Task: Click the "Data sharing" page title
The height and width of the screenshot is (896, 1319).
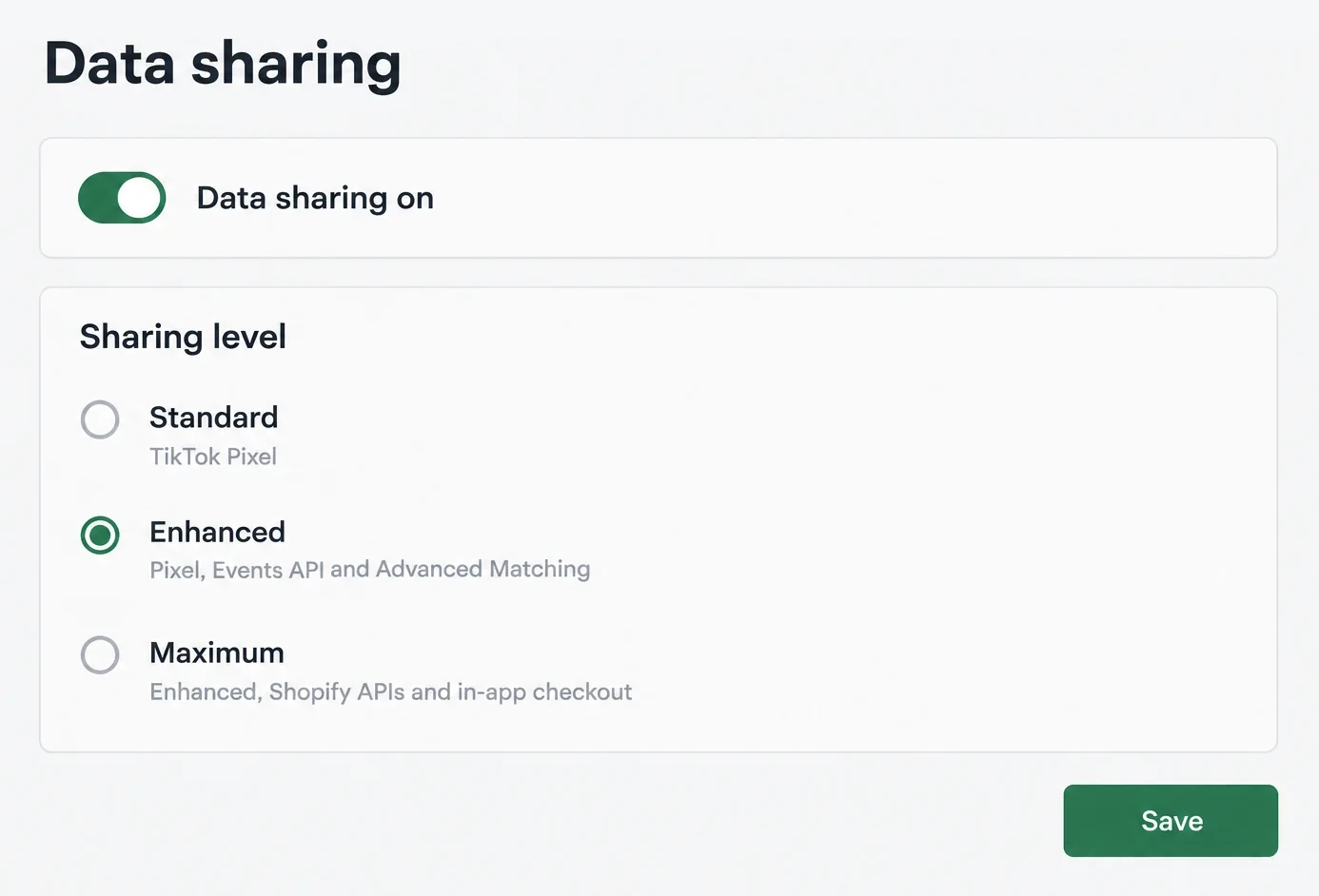Action: [223, 65]
